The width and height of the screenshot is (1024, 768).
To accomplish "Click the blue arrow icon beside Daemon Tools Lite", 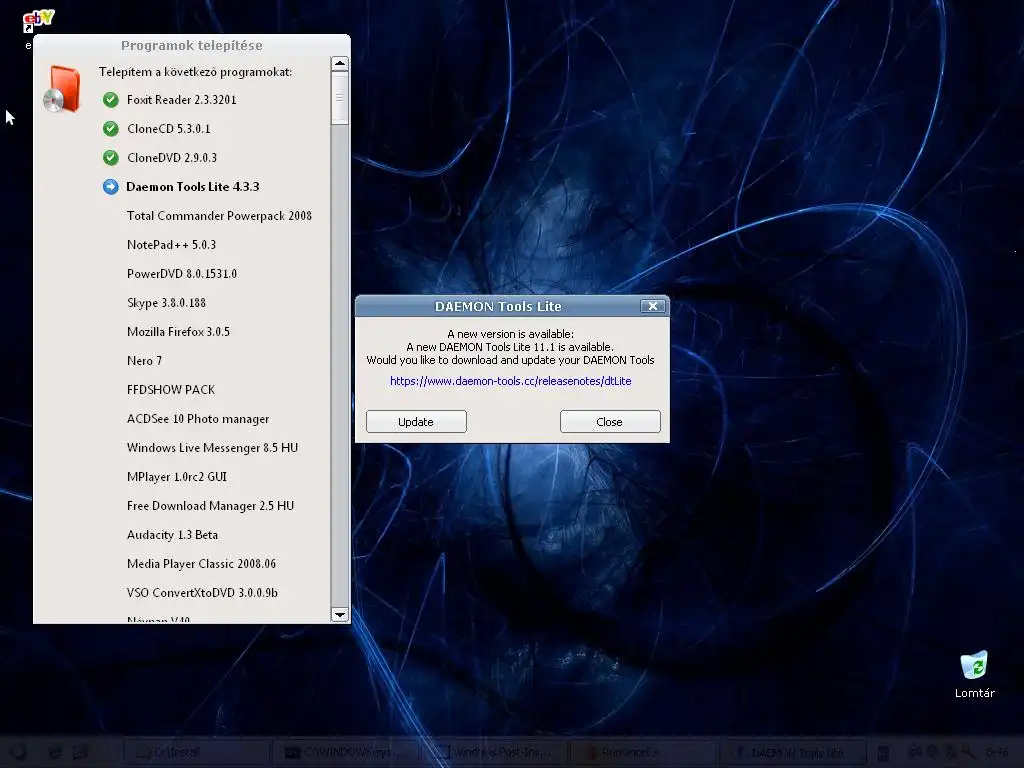I will tap(111, 187).
